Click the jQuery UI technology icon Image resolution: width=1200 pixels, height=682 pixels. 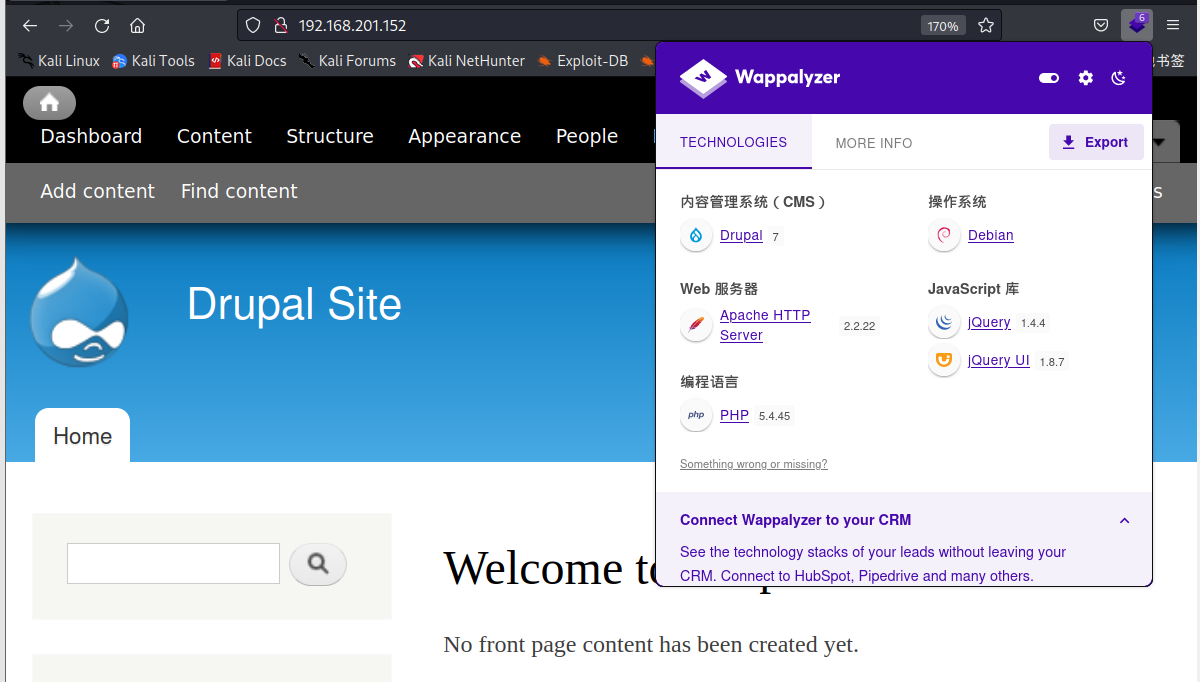tap(944, 360)
